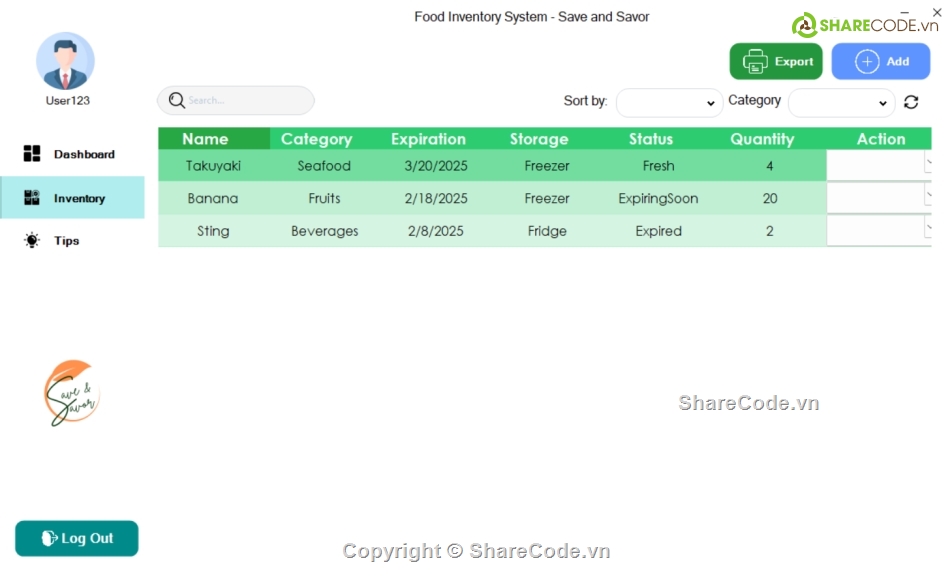Expand the Category filter dropdown
The height and width of the screenshot is (579, 950).
click(x=841, y=103)
